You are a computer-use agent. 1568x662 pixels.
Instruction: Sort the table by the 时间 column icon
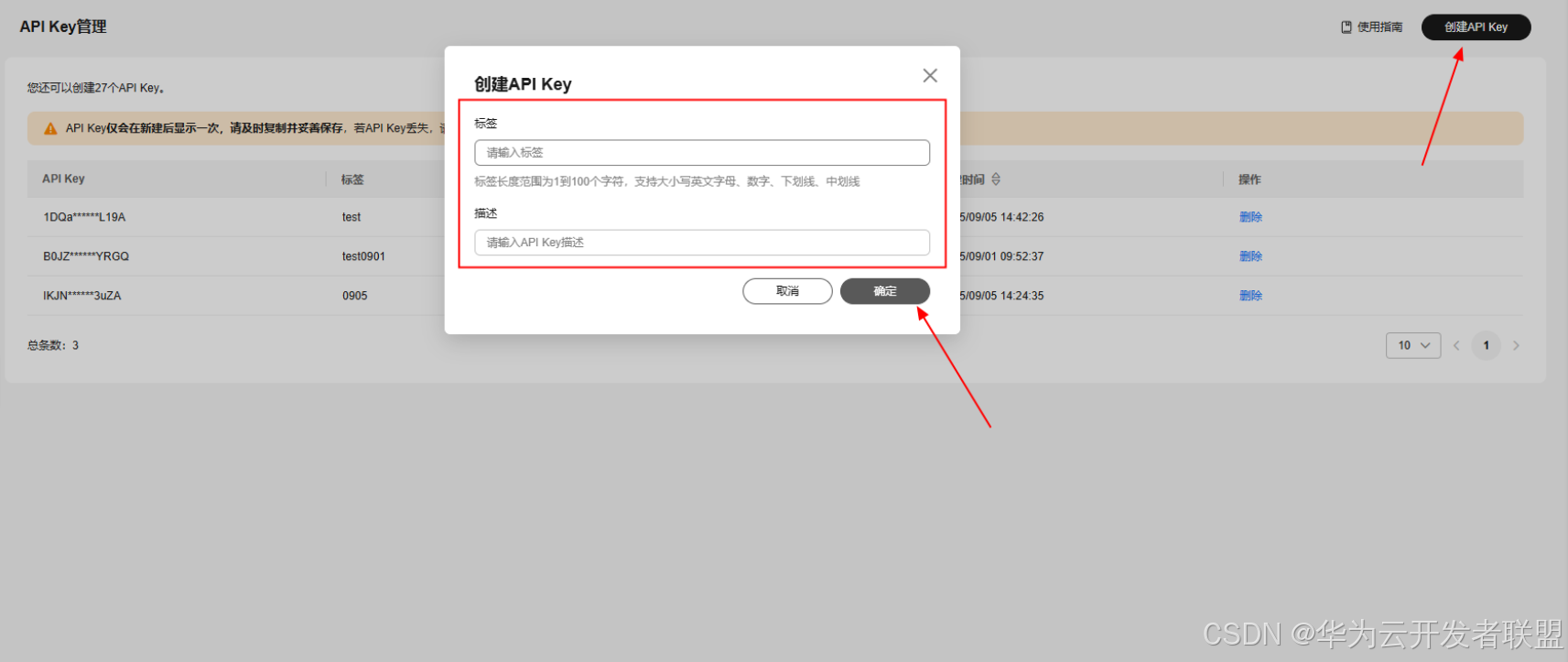pos(996,179)
